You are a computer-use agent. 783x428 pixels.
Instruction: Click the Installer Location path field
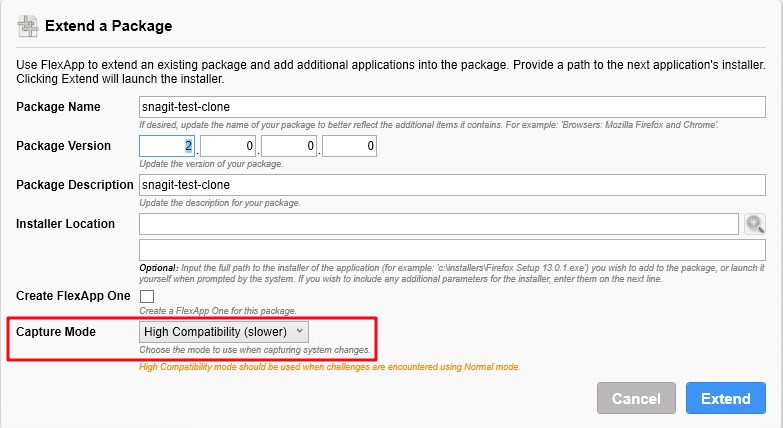click(x=438, y=224)
